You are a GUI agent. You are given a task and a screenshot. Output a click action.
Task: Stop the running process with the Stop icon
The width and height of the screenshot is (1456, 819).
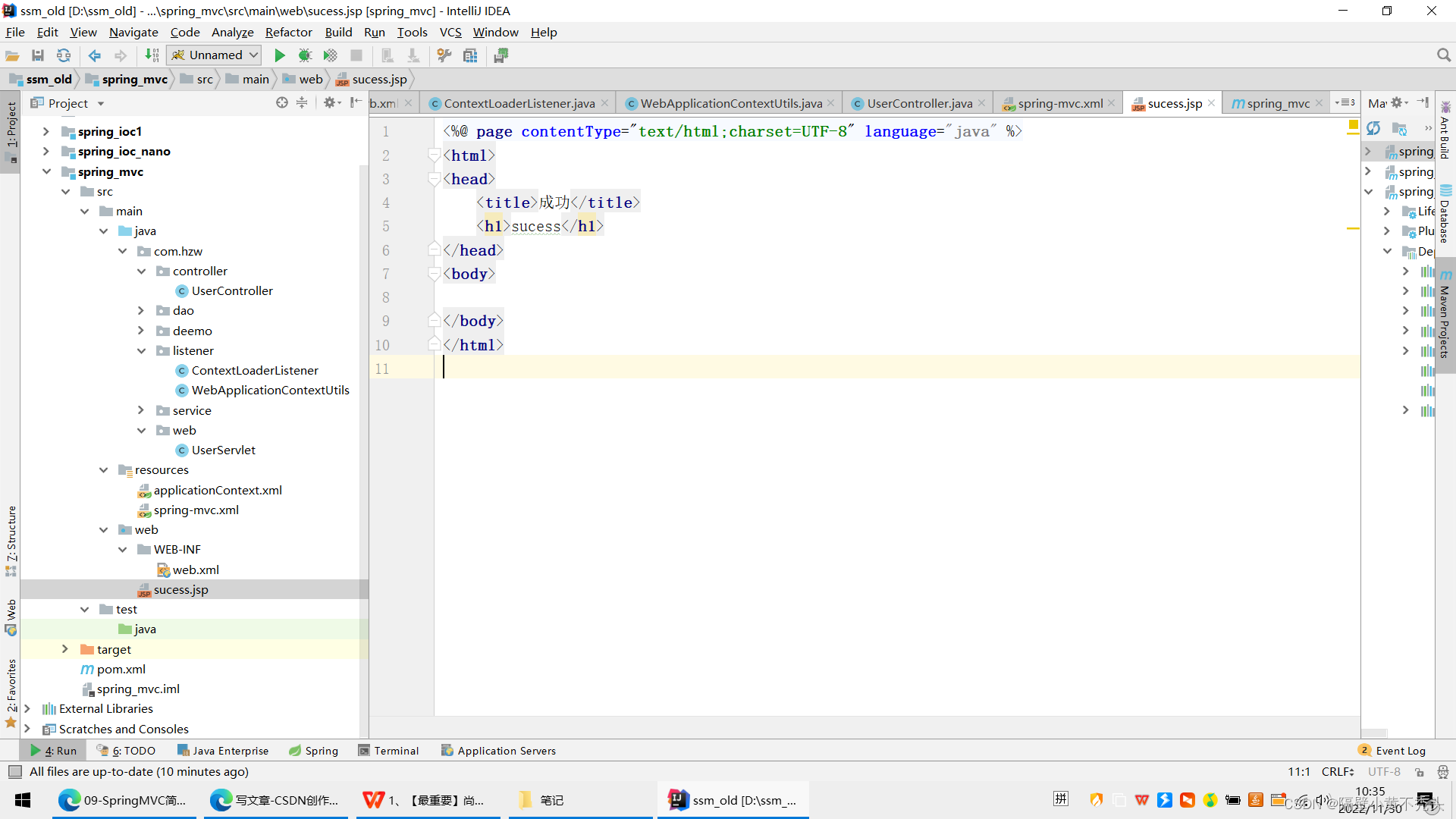pos(356,55)
